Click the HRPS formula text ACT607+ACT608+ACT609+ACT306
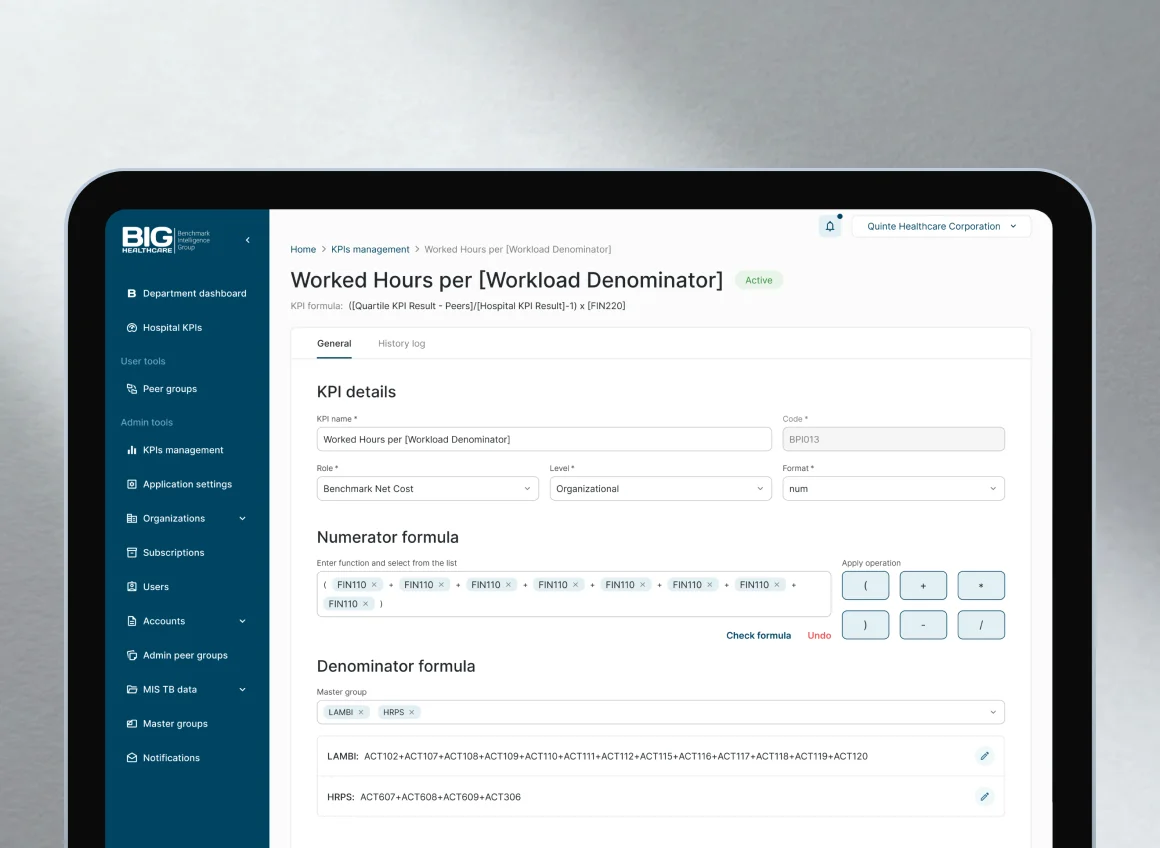Screen dimensions: 1160x848 pos(440,797)
